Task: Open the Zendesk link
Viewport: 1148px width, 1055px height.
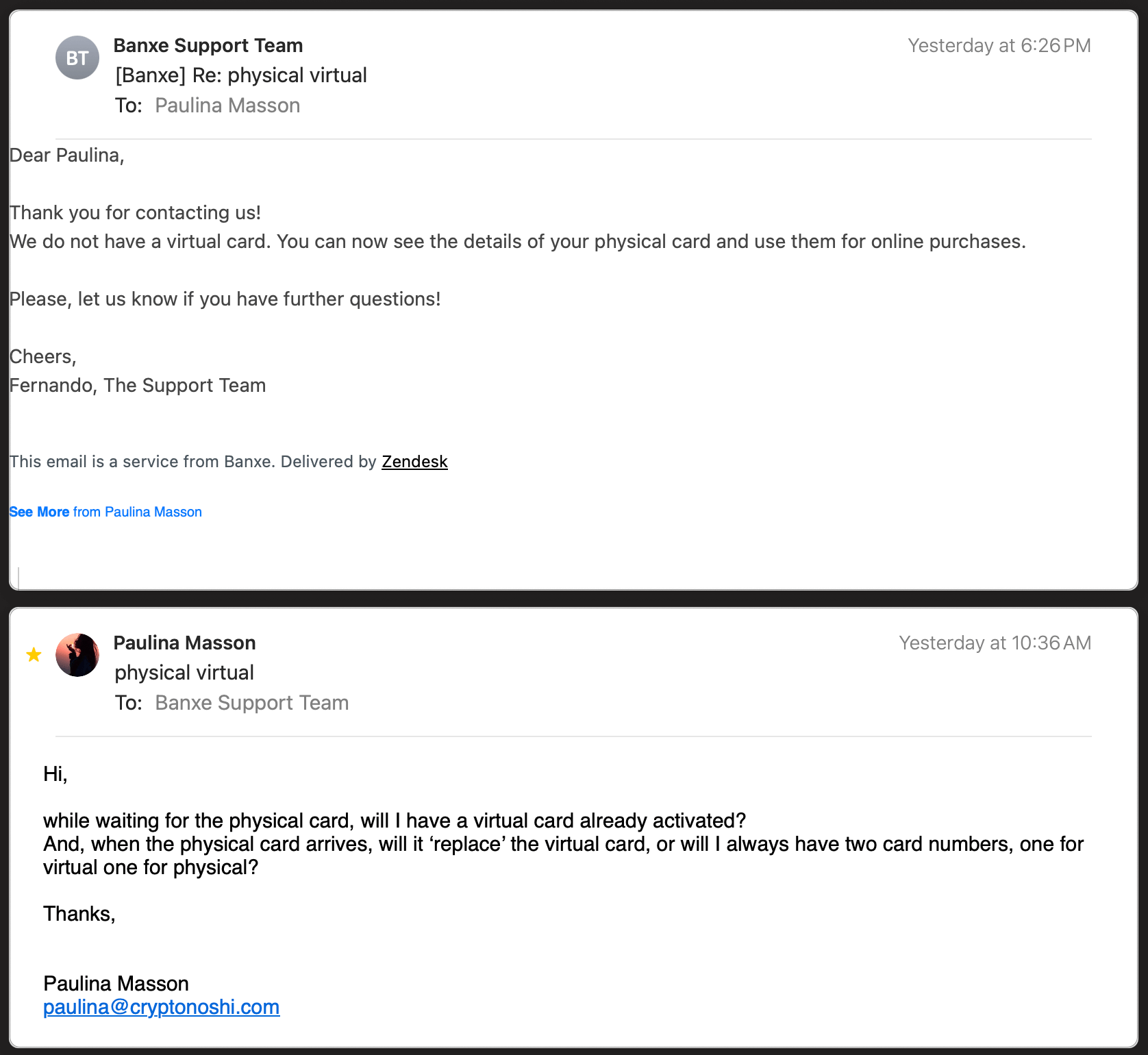Action: coord(414,462)
